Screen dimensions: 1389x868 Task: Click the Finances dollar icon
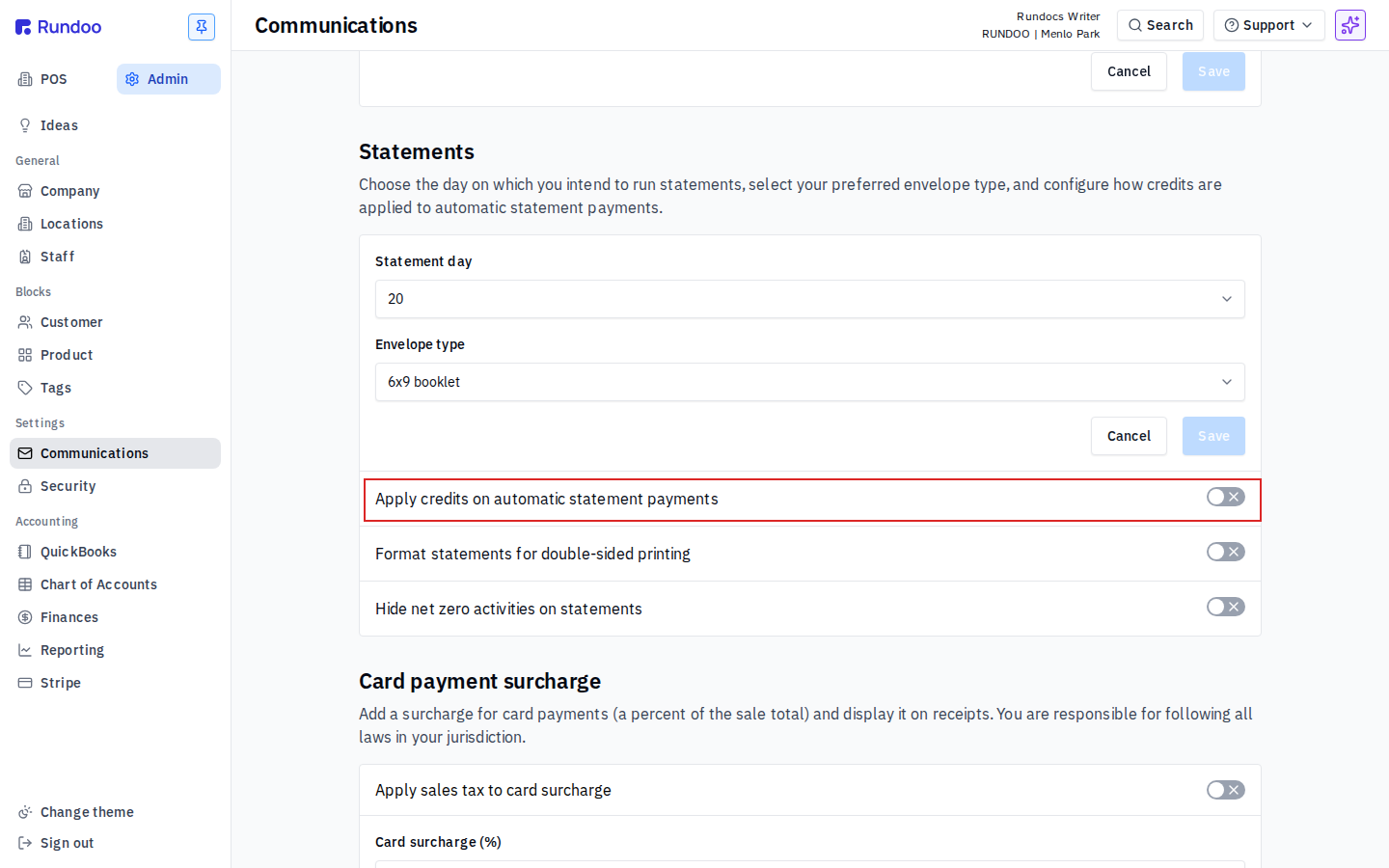(25, 617)
